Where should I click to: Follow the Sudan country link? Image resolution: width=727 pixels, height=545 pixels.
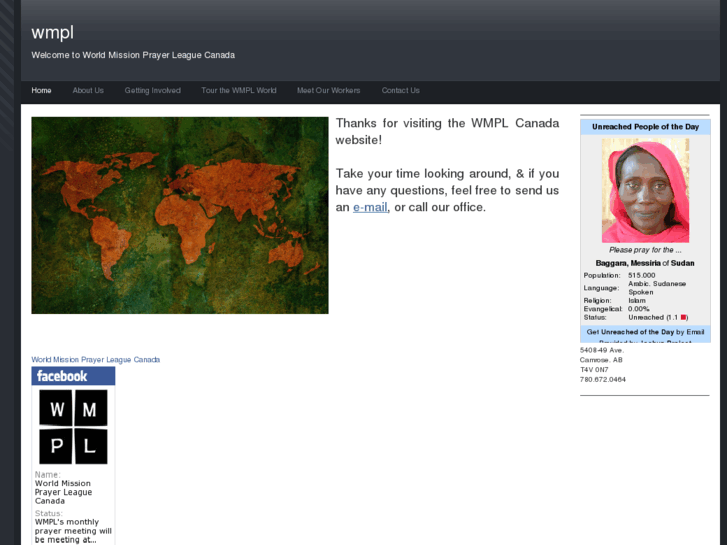[682, 263]
